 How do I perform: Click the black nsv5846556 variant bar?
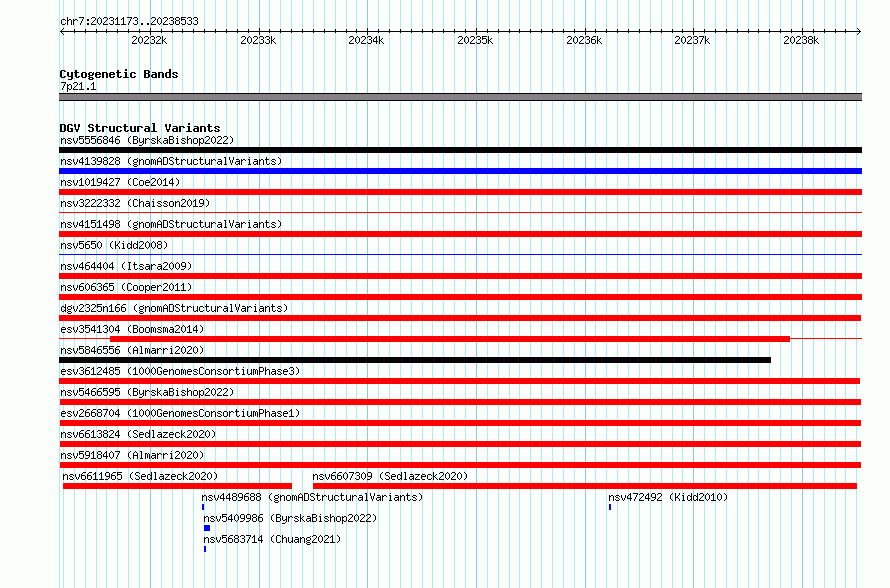pos(415,360)
